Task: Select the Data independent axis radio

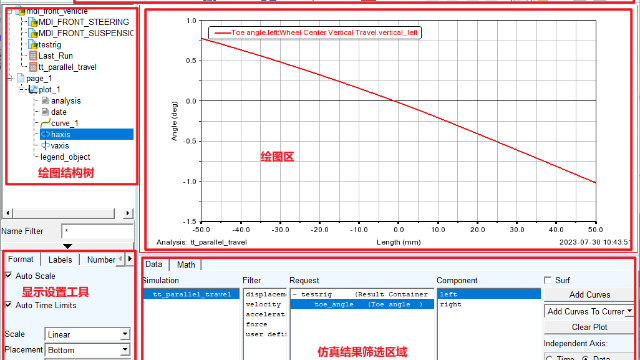Action: pyautogui.click(x=586, y=358)
